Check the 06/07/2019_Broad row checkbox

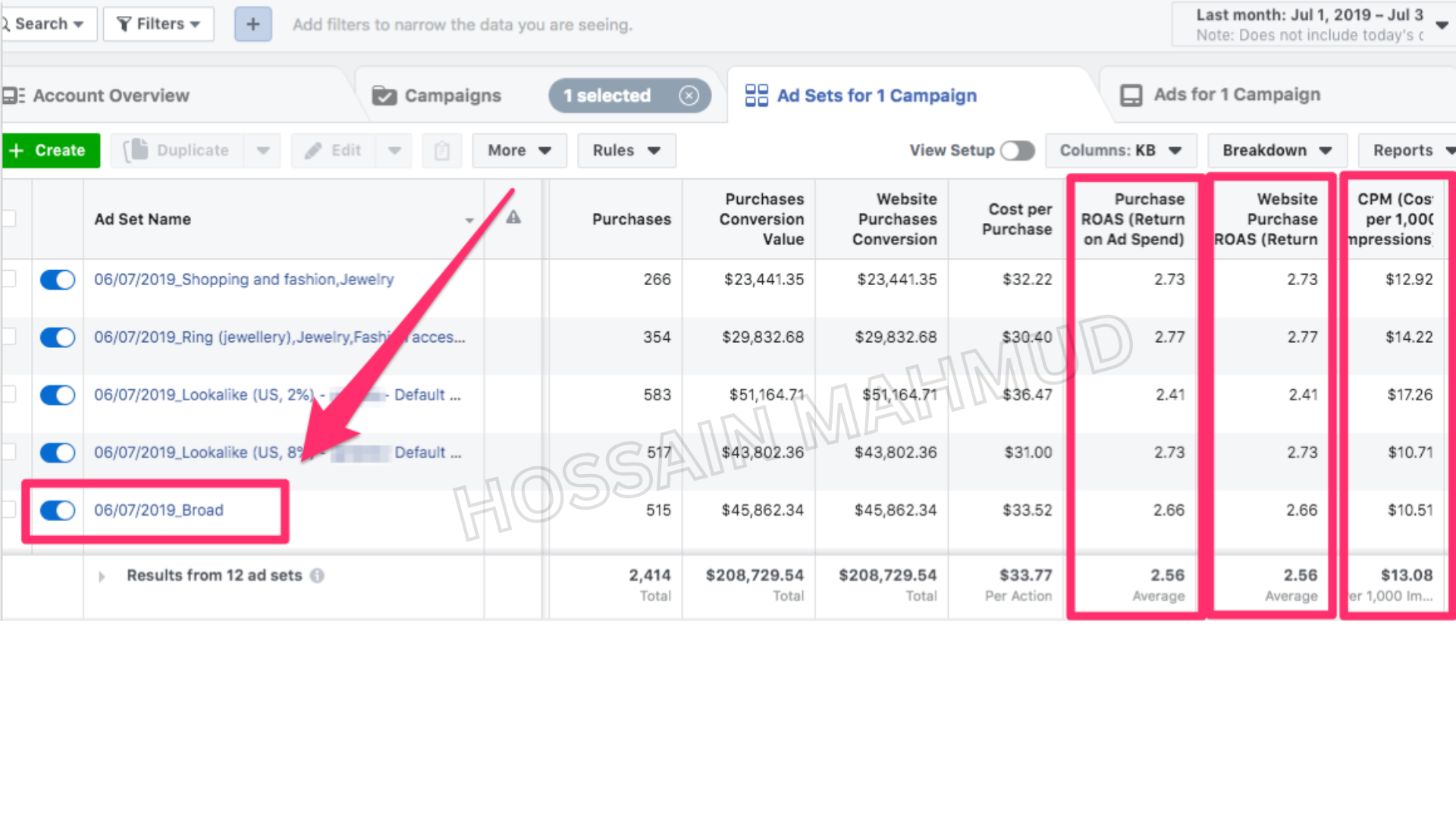[x=8, y=510]
